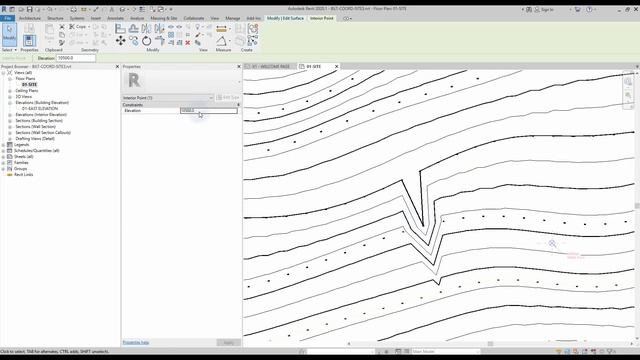This screenshot has height=360, width=640.
Task: Click the Zoom icon in navigation bar
Action: click(628, 95)
